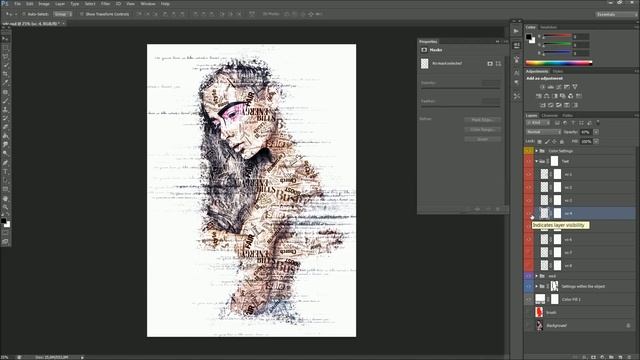
Task: Switch to the Paths tab
Action: coord(567,116)
